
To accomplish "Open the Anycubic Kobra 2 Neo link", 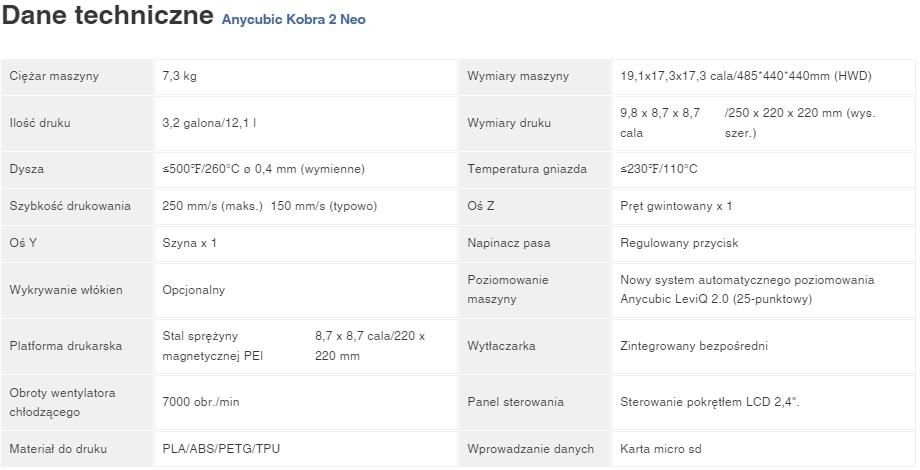I will point(293,19).
